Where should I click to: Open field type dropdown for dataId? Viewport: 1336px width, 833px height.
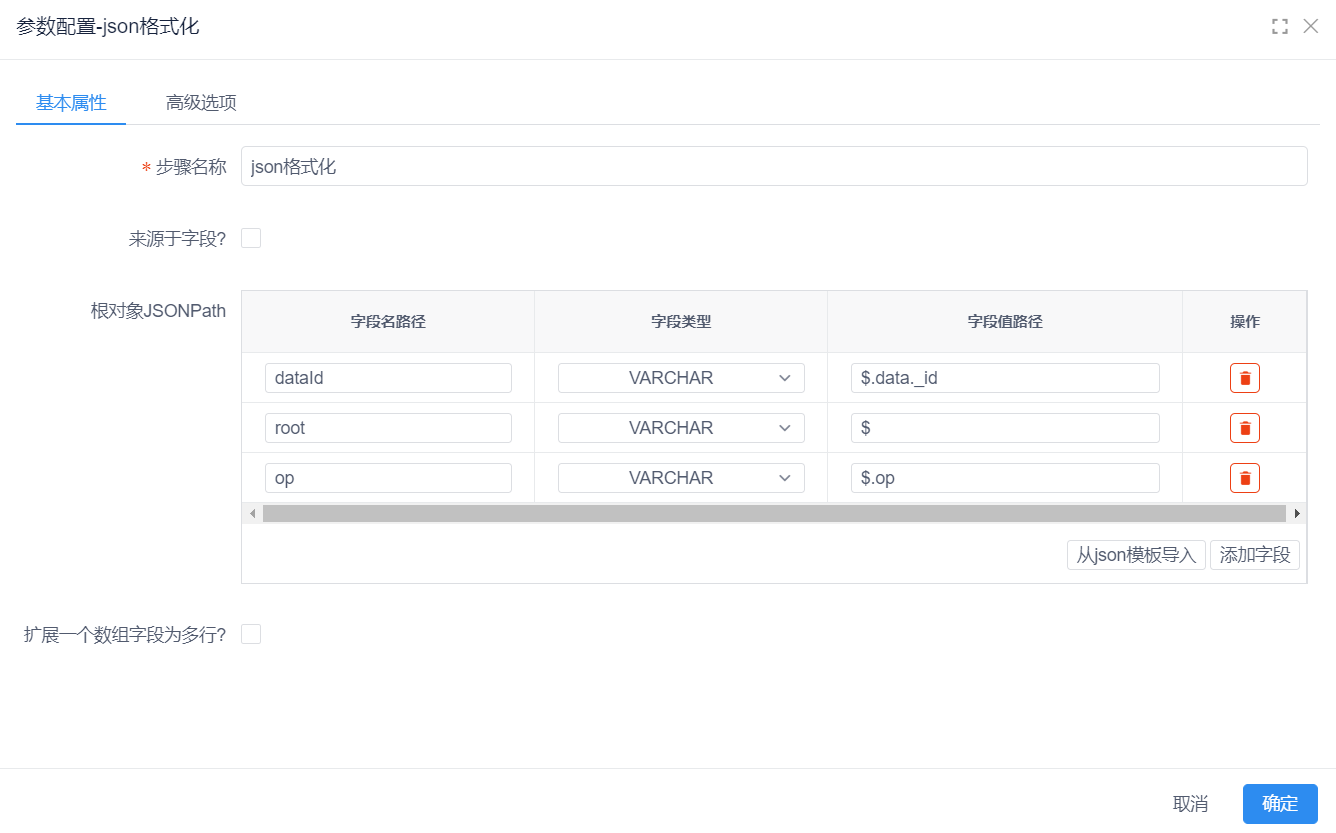681,378
